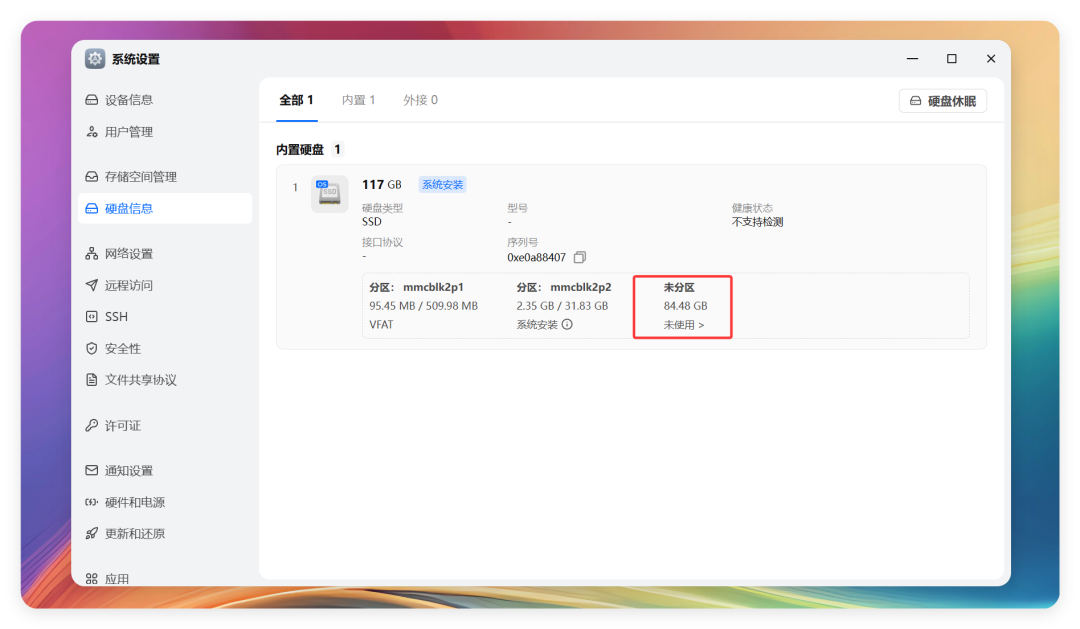Screen dimensions: 1080x629
Task: Click the 设备信息 sidebar icon
Action: [92, 100]
